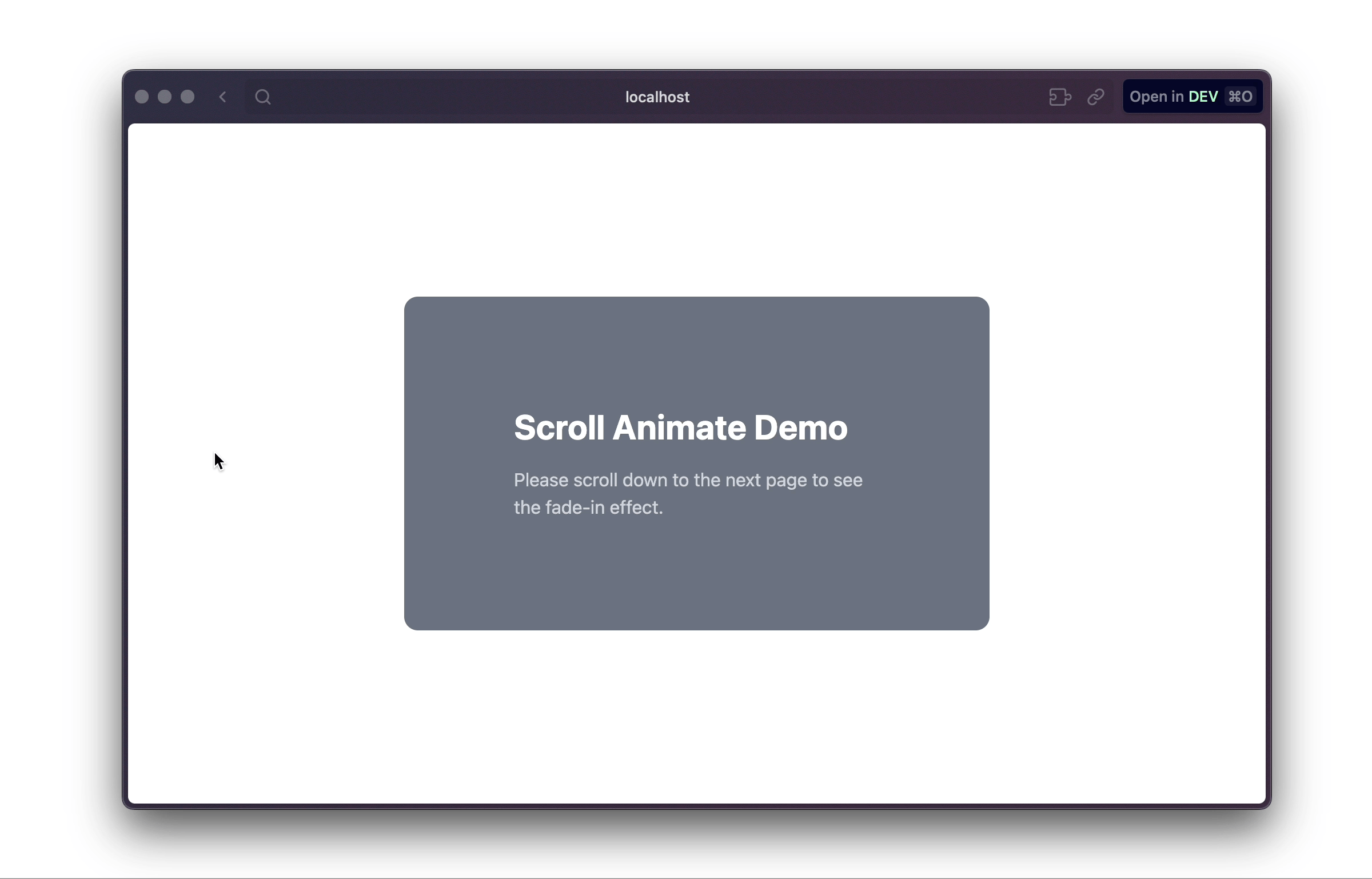
Task: Click the gray close window dot
Action: tap(142, 97)
